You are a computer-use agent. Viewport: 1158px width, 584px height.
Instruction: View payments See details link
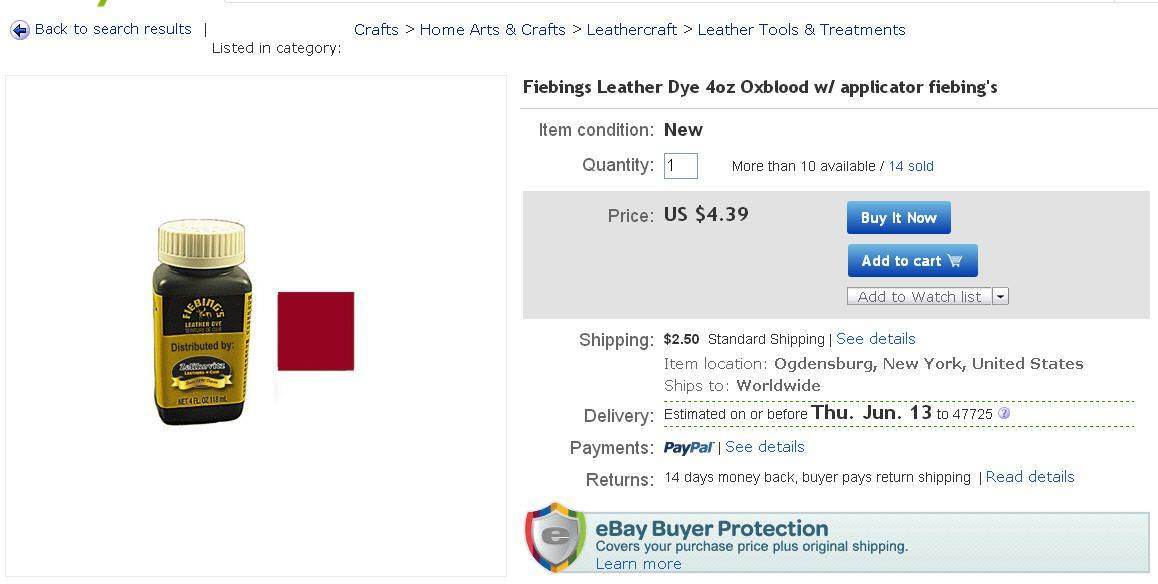tap(764, 447)
